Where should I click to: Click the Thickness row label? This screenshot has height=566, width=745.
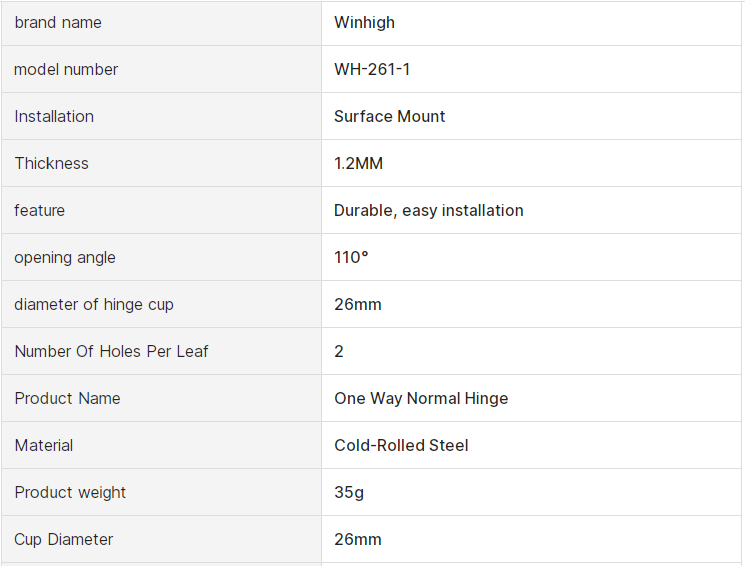coord(52,163)
